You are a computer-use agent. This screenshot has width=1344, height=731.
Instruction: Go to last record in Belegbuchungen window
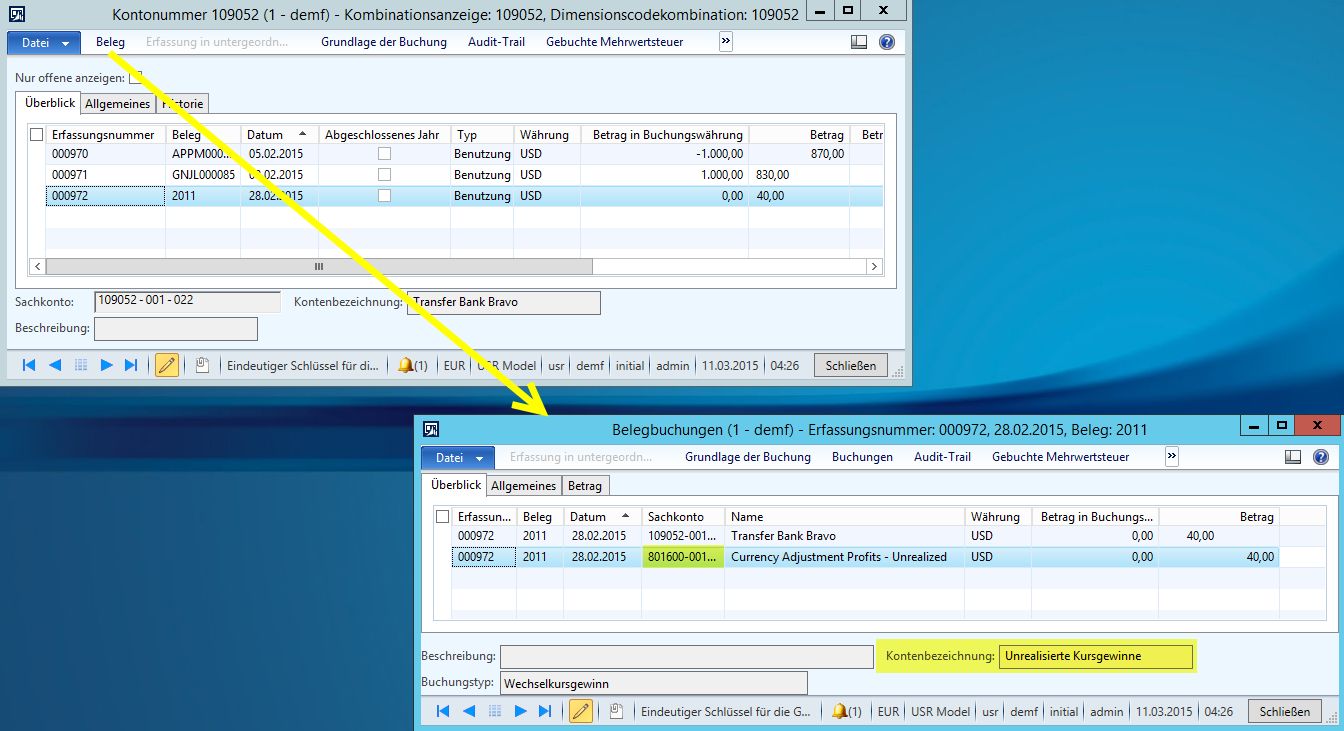click(545, 712)
